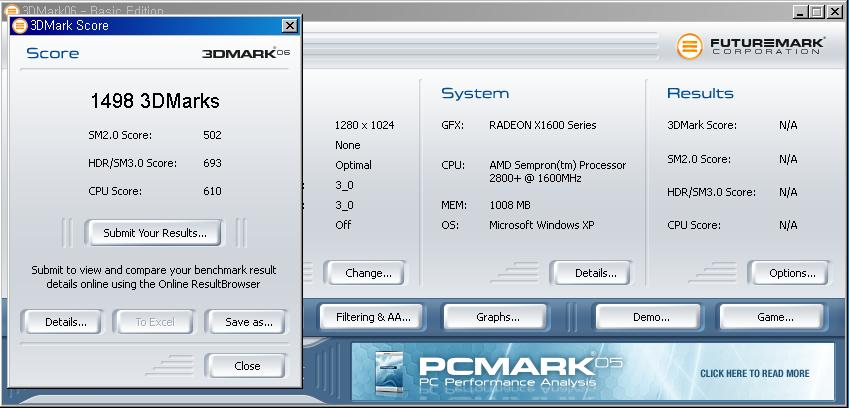
Task: Select the 1498 3DMarks score text
Action: pos(155,101)
